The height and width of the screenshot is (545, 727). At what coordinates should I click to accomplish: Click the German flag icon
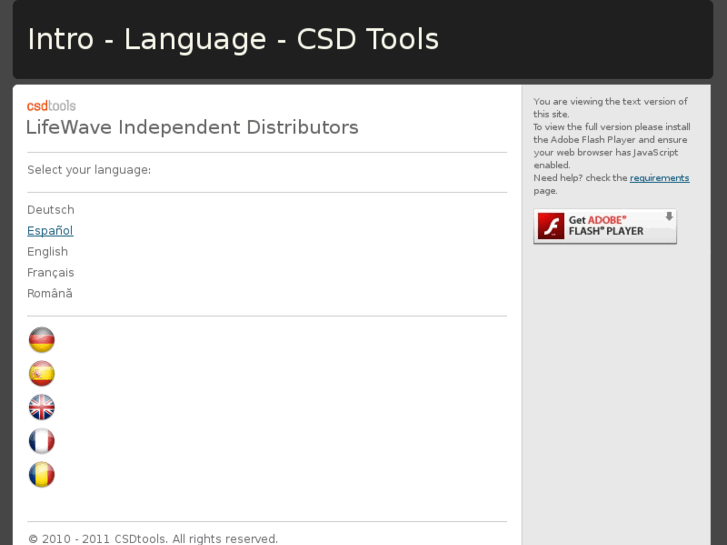42,340
